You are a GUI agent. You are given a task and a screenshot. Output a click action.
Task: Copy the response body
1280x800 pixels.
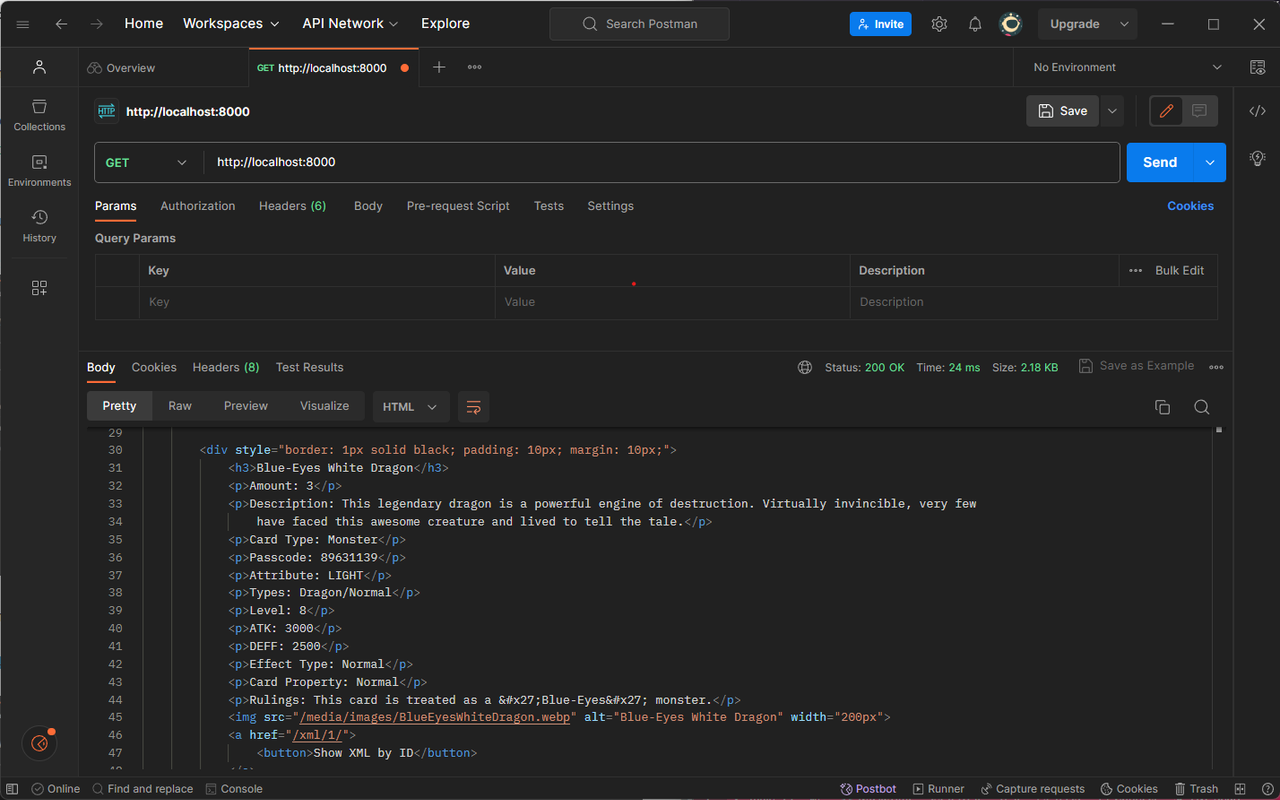click(x=1162, y=407)
